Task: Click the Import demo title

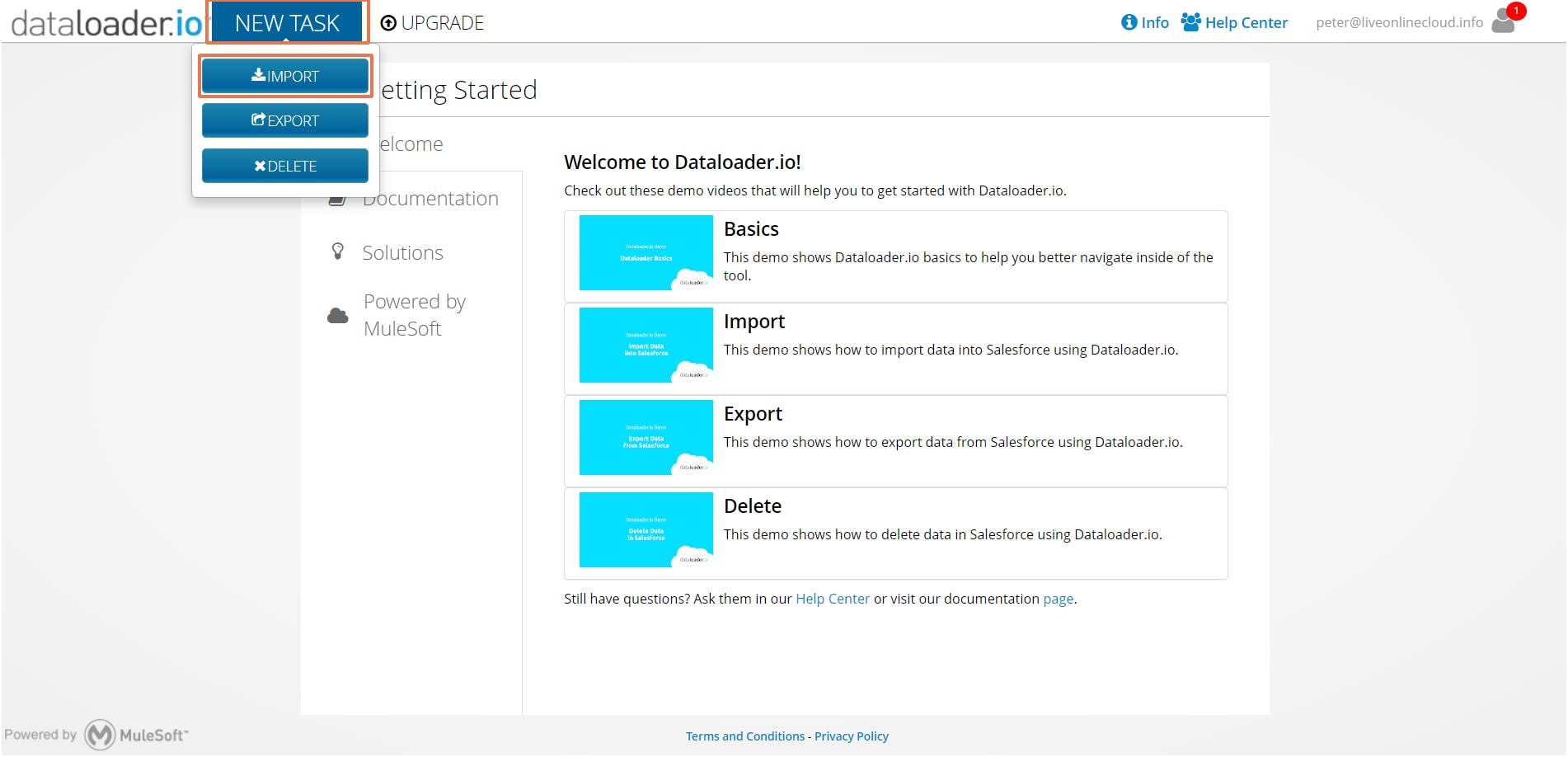Action: (x=754, y=322)
